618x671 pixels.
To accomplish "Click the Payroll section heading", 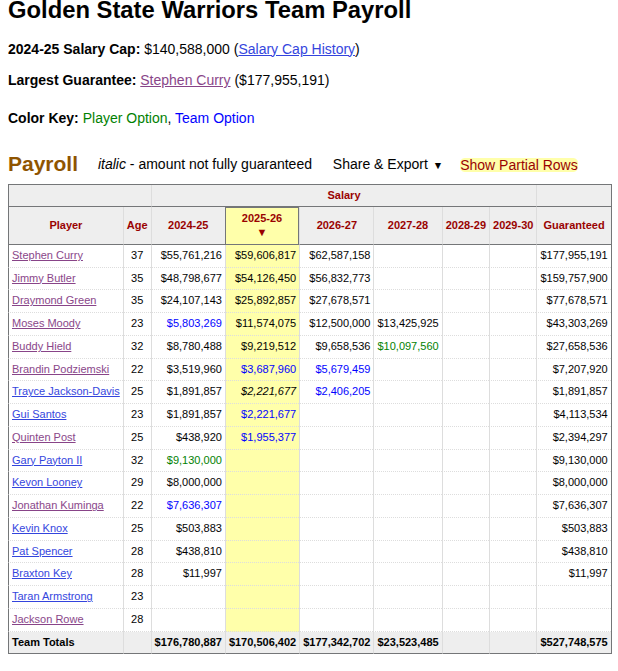I will point(43,164).
